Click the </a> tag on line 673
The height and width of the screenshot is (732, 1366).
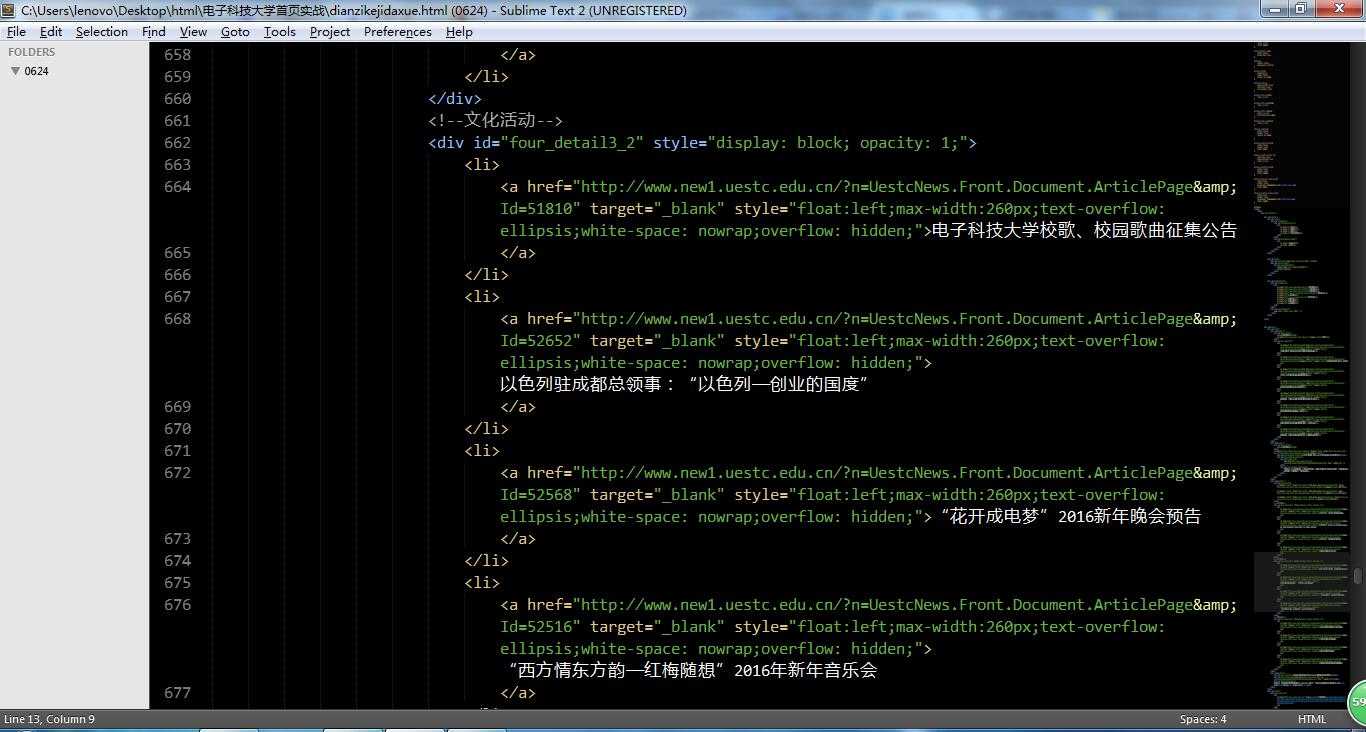click(x=518, y=539)
